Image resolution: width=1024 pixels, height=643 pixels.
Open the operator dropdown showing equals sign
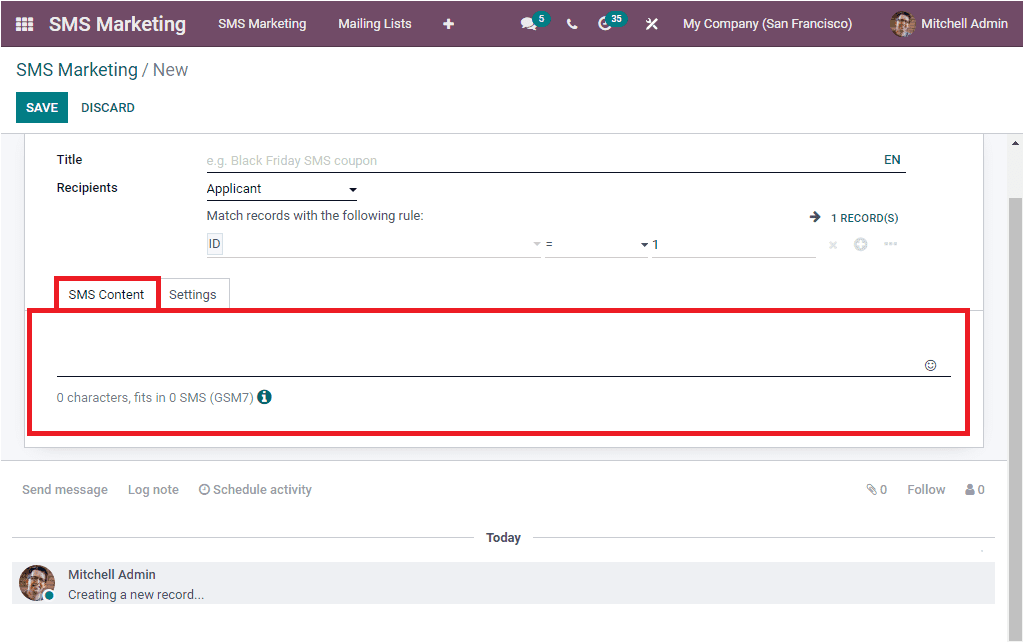pyautogui.click(x=596, y=245)
